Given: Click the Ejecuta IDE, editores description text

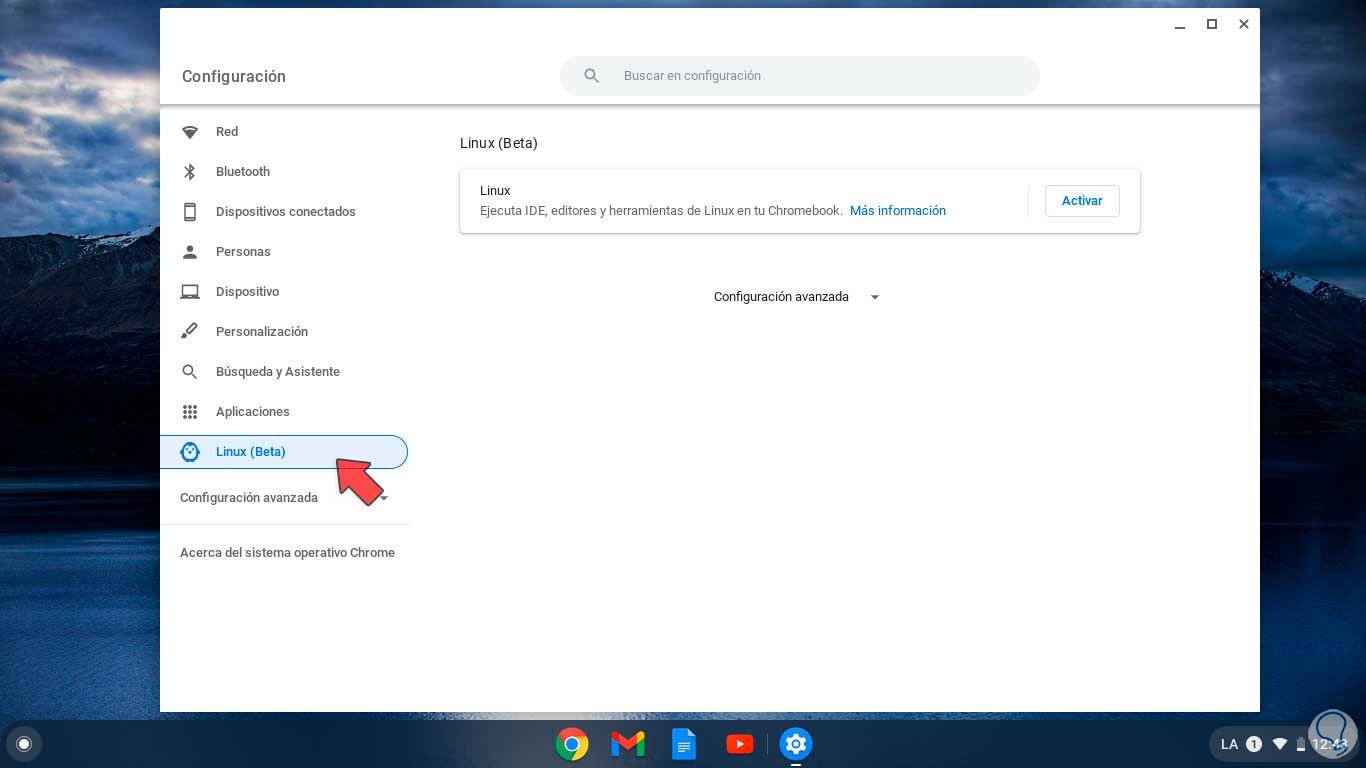Looking at the screenshot, I should coord(661,211).
